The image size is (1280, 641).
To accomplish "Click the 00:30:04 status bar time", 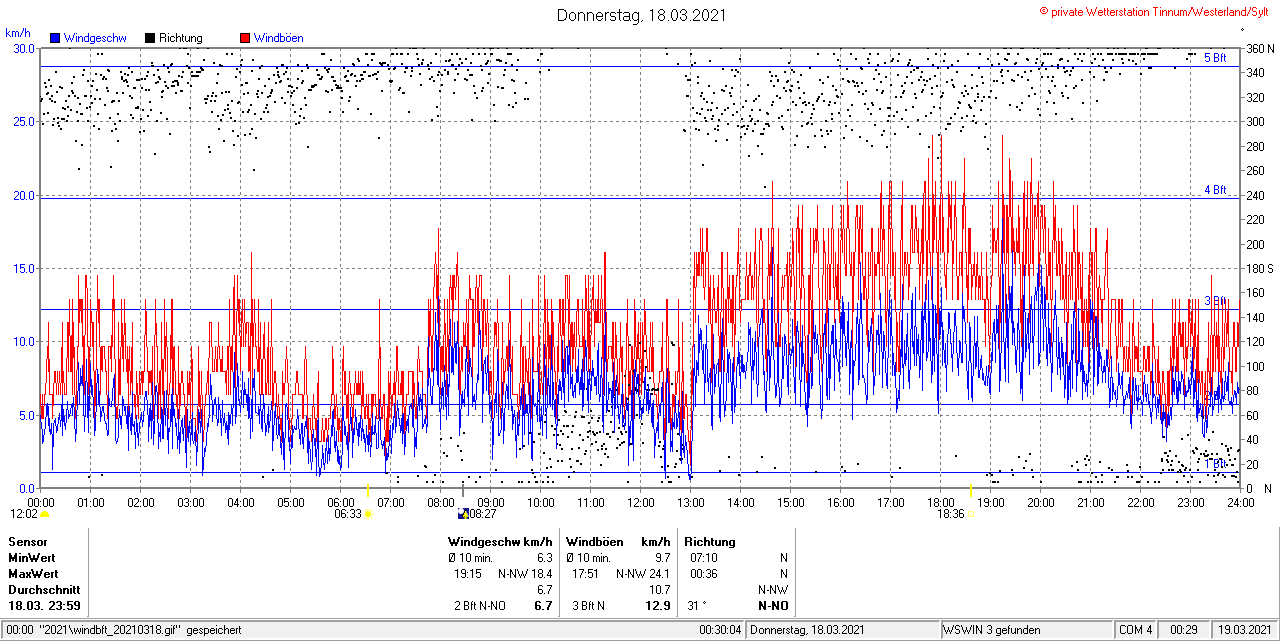I will pyautogui.click(x=720, y=630).
